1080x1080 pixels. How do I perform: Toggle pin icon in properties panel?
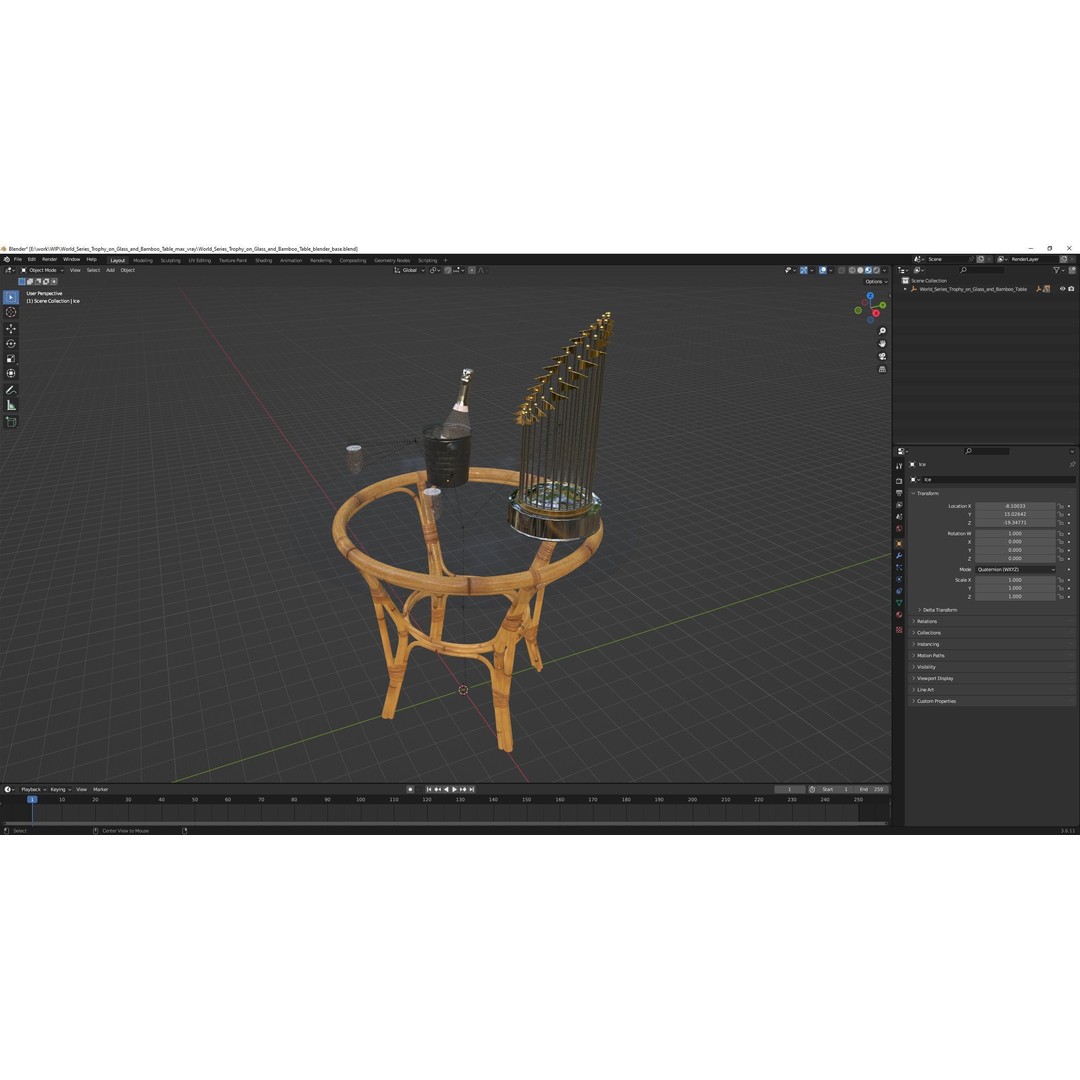(x=1072, y=465)
